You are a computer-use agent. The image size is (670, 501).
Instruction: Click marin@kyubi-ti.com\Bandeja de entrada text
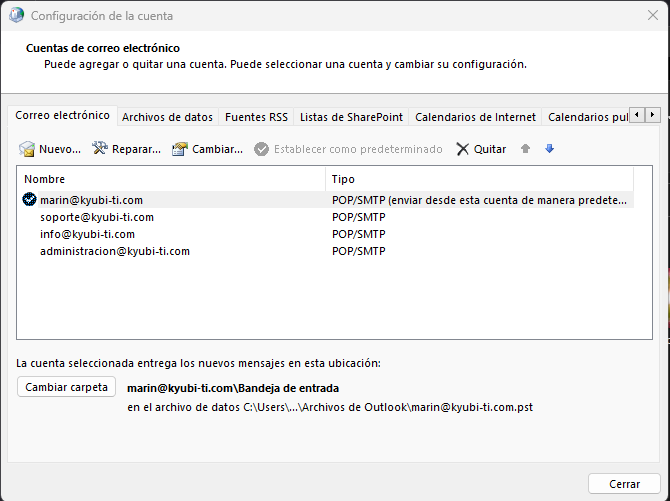pyautogui.click(x=233, y=388)
